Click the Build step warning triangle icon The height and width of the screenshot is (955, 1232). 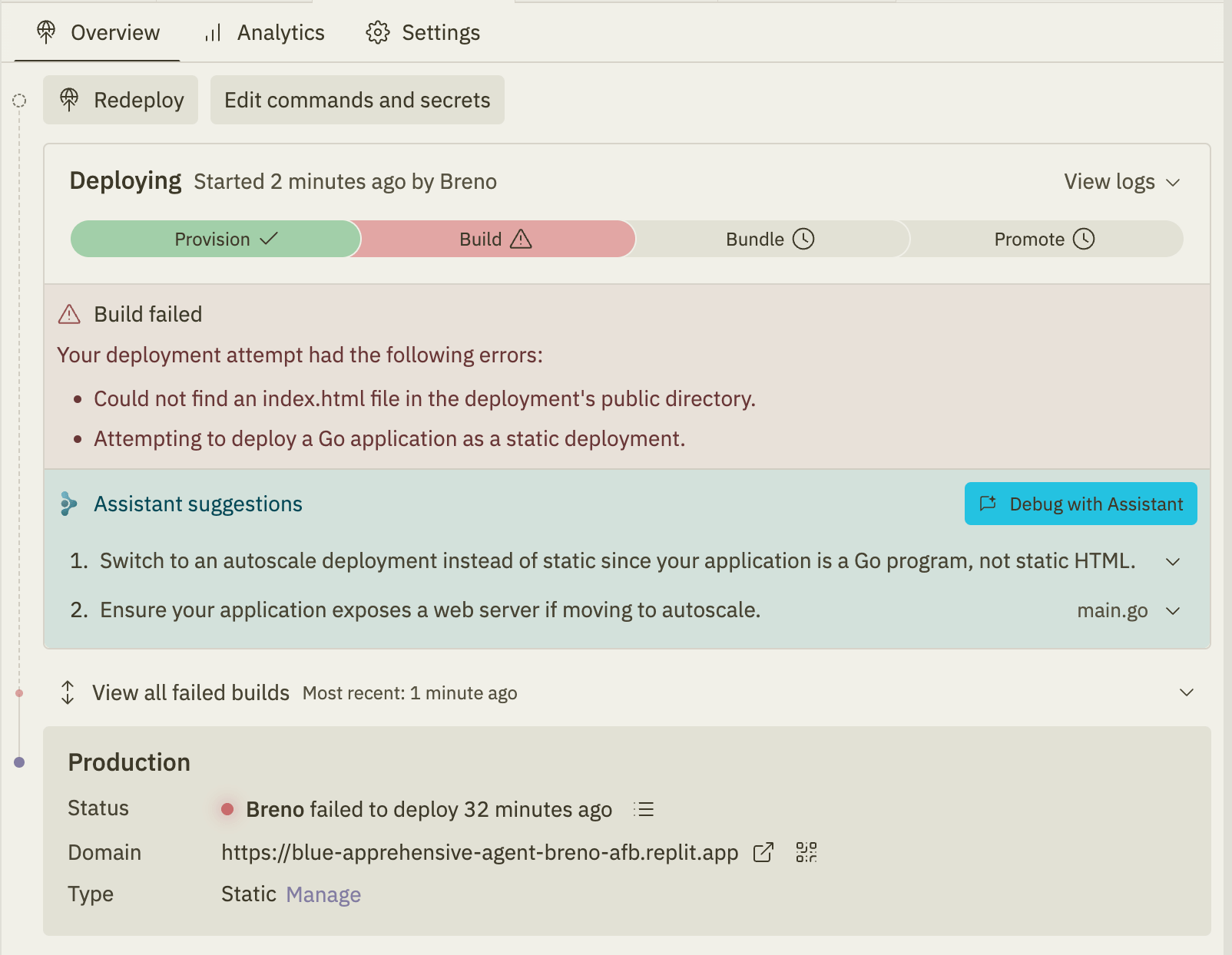pos(521,239)
